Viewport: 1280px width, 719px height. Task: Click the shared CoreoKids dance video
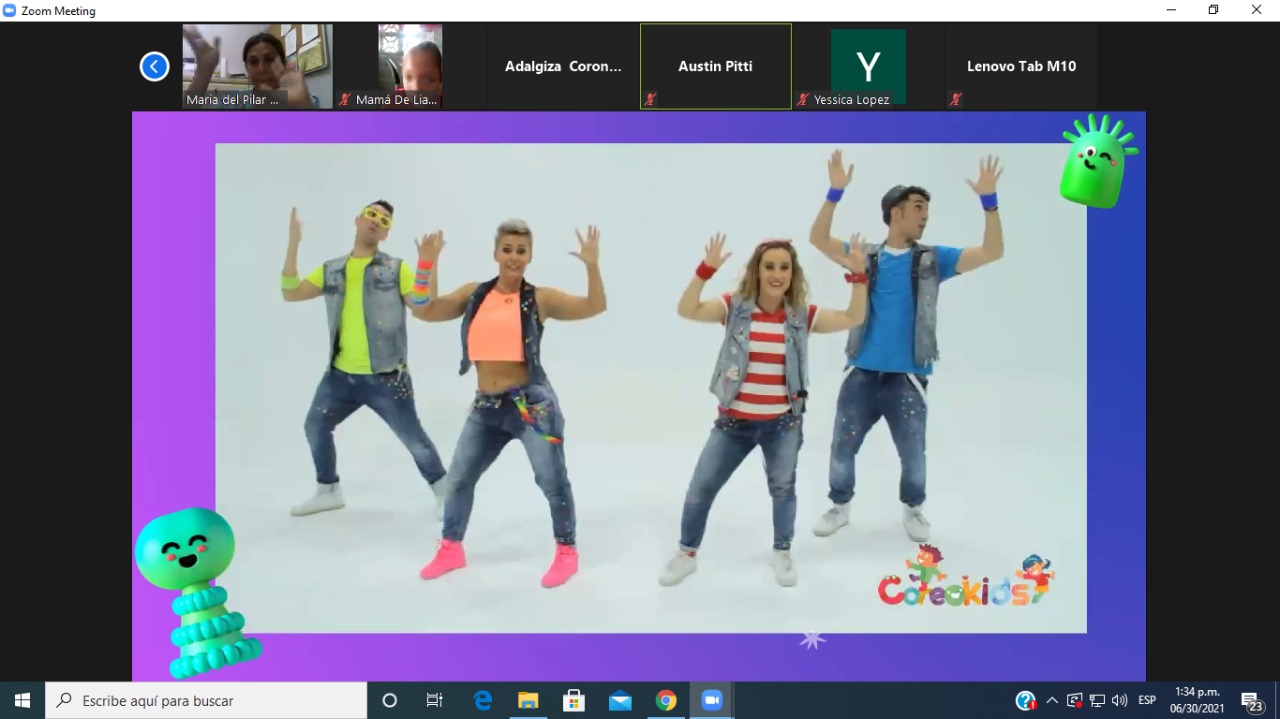[651, 388]
